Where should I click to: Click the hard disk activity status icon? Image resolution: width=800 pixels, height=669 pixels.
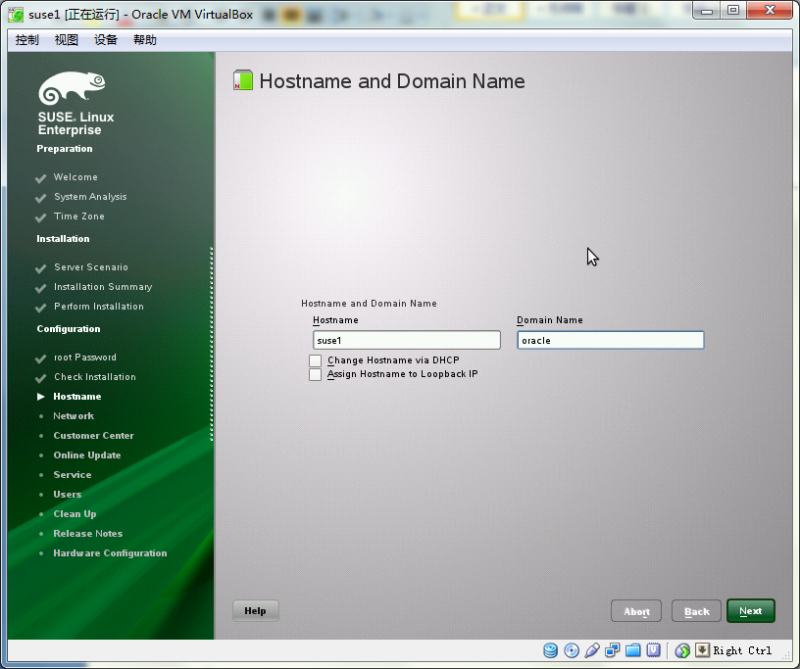click(x=551, y=650)
